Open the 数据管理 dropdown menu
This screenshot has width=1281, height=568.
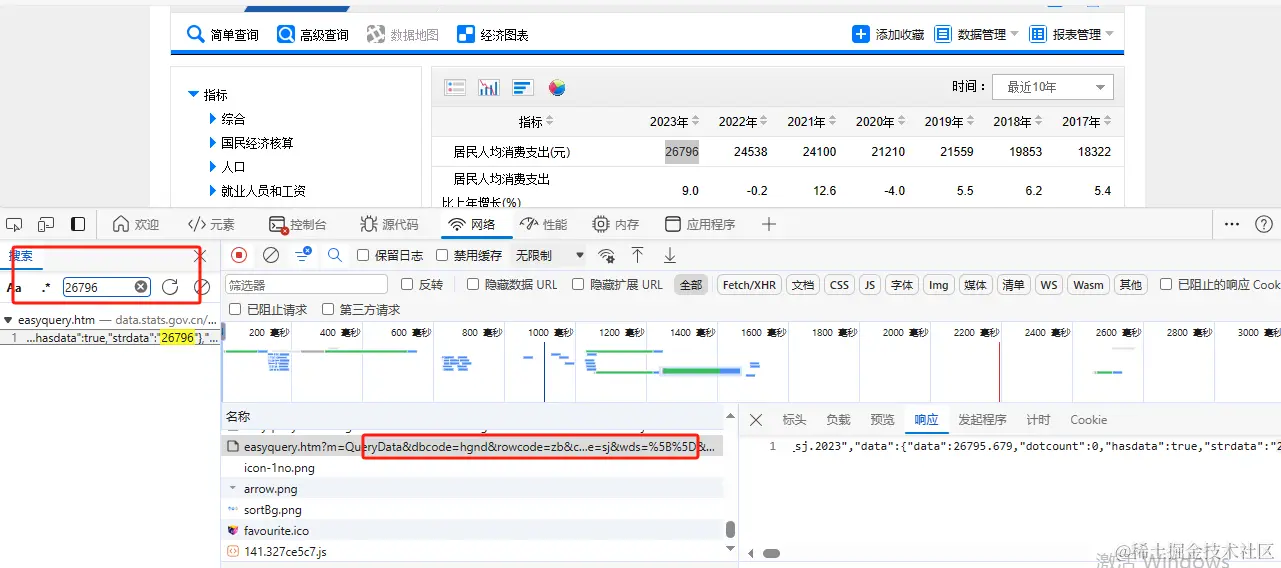click(976, 34)
